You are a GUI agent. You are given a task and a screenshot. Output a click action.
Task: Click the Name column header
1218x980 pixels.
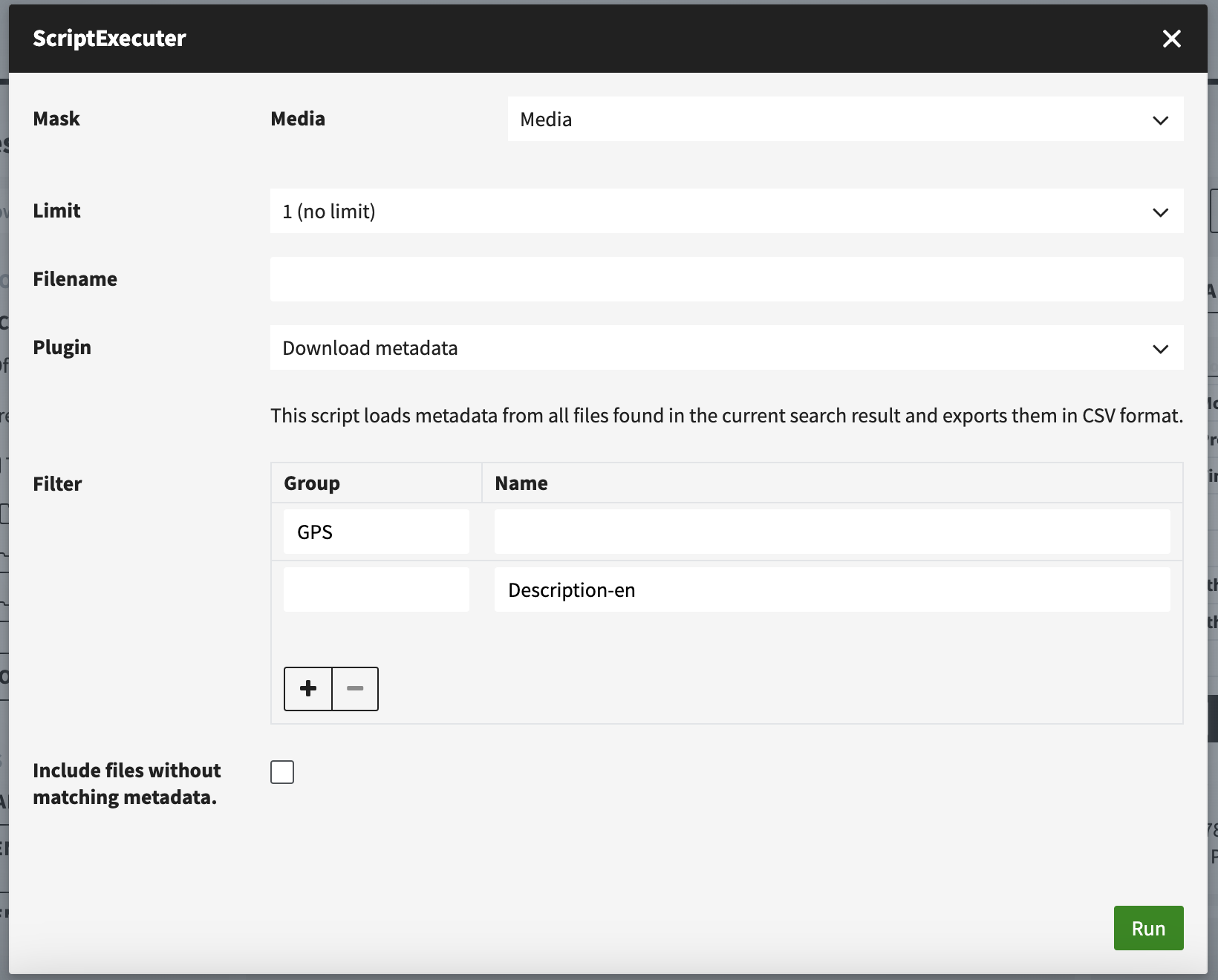[521, 483]
